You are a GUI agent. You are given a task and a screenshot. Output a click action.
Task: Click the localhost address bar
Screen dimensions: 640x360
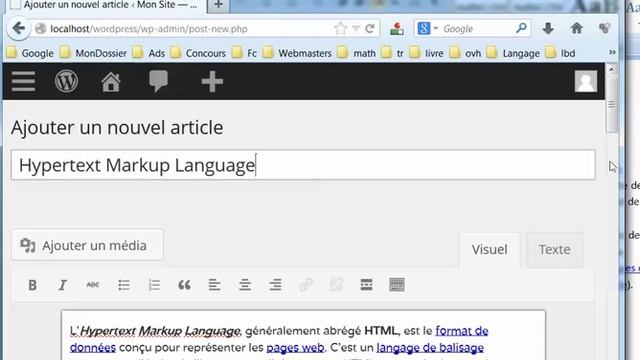(188, 29)
